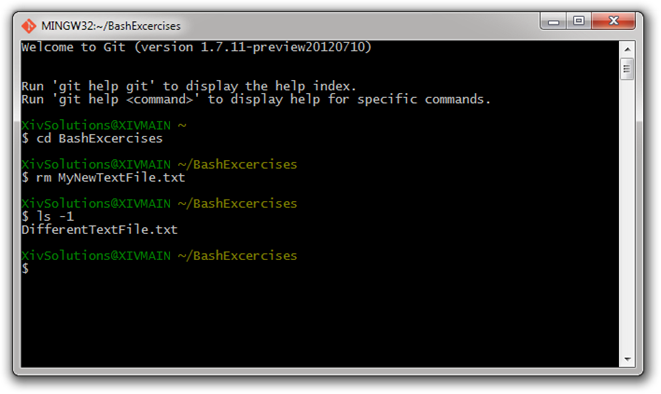Click the last empty $ prompt line

point(25,268)
